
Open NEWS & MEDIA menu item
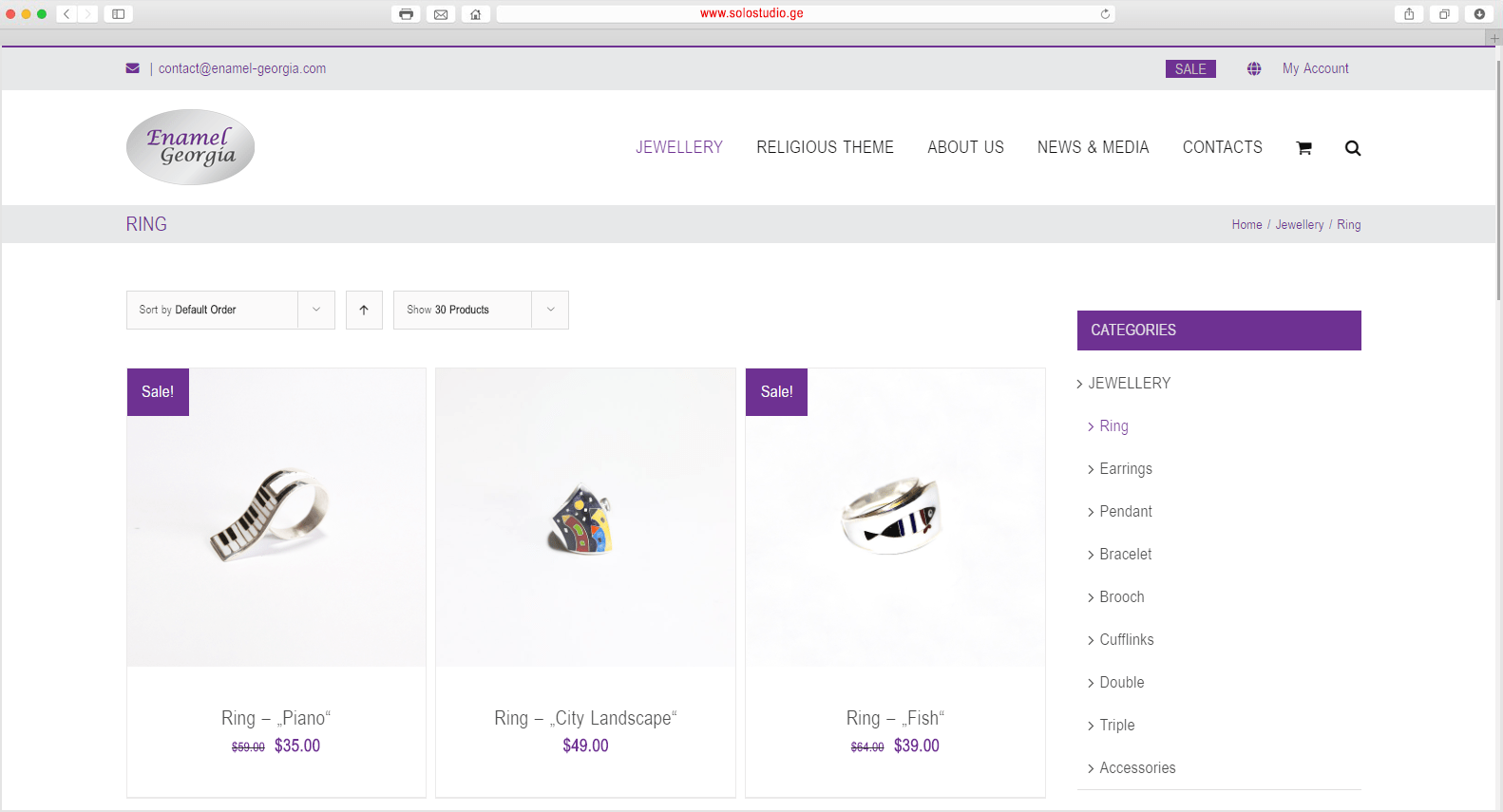click(x=1094, y=147)
